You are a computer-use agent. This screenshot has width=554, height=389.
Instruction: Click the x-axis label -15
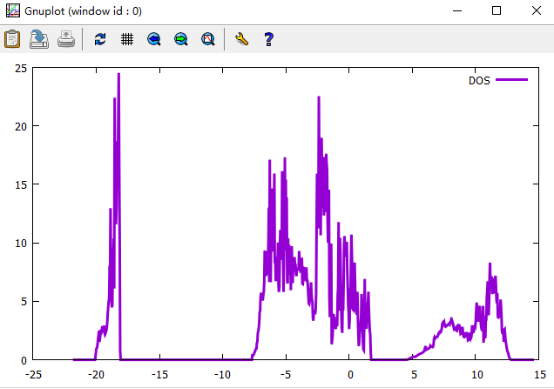tap(159, 375)
